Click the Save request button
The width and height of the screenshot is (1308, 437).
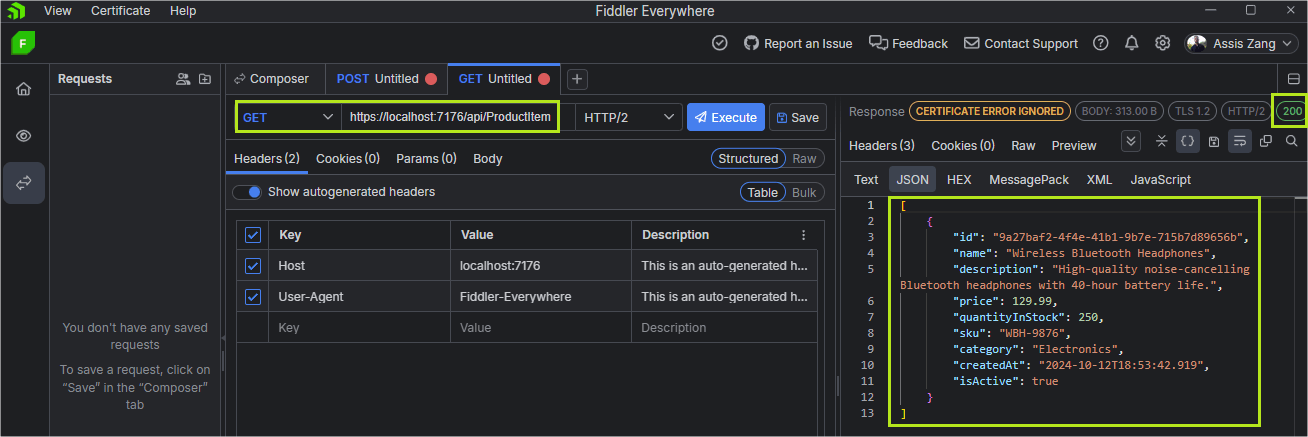[x=797, y=117]
